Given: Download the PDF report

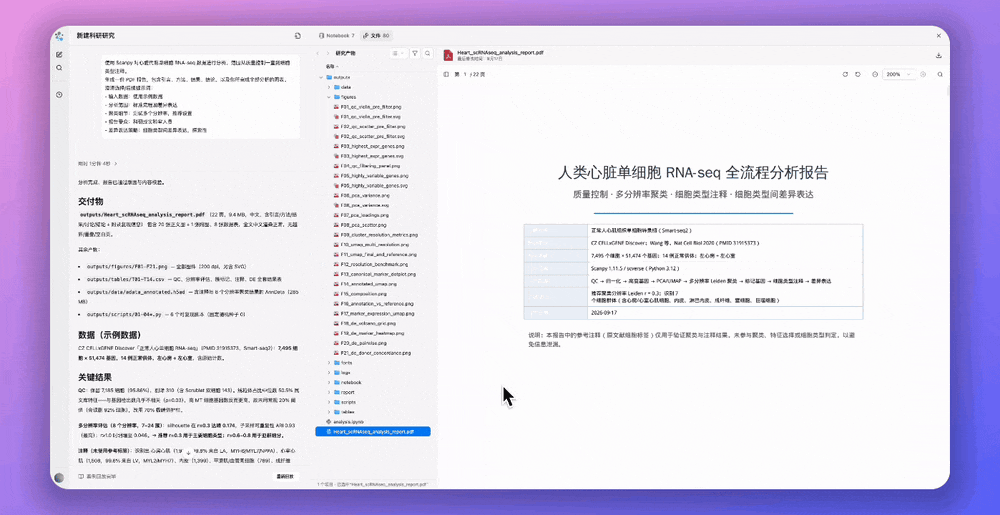Looking at the screenshot, I should pos(939,55).
